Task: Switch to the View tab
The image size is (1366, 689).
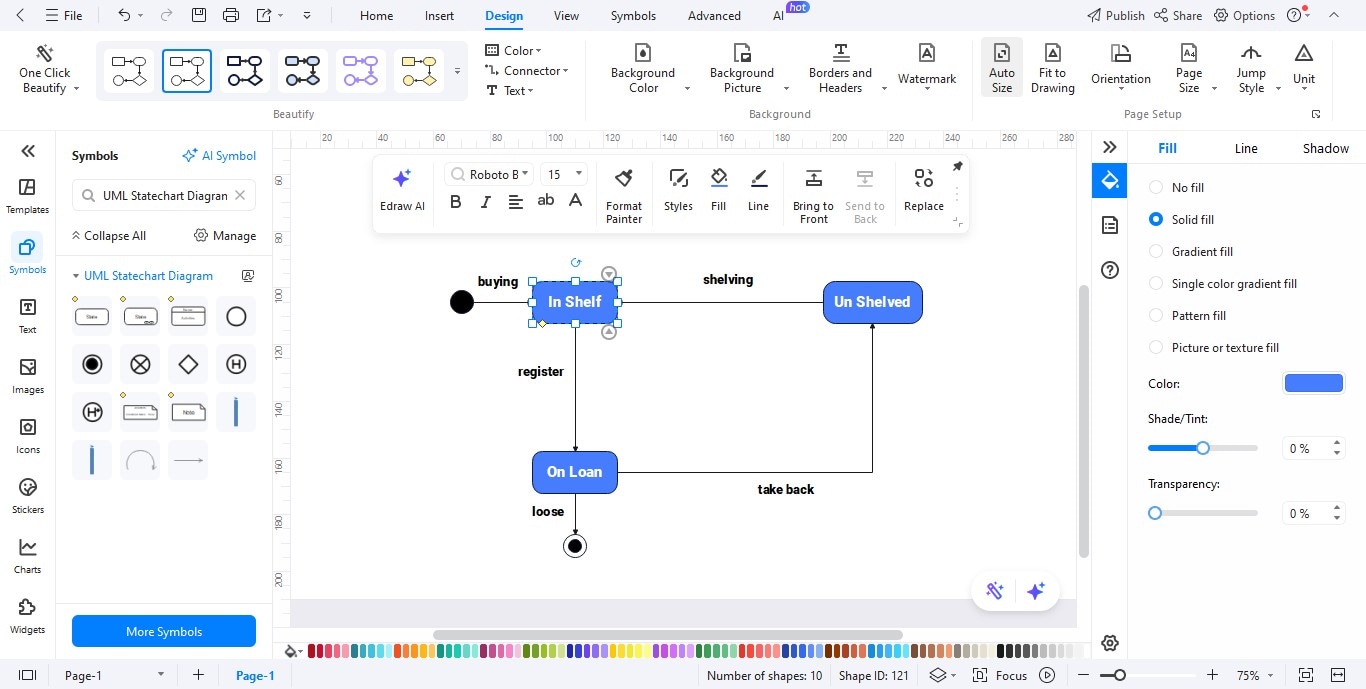Action: click(566, 16)
